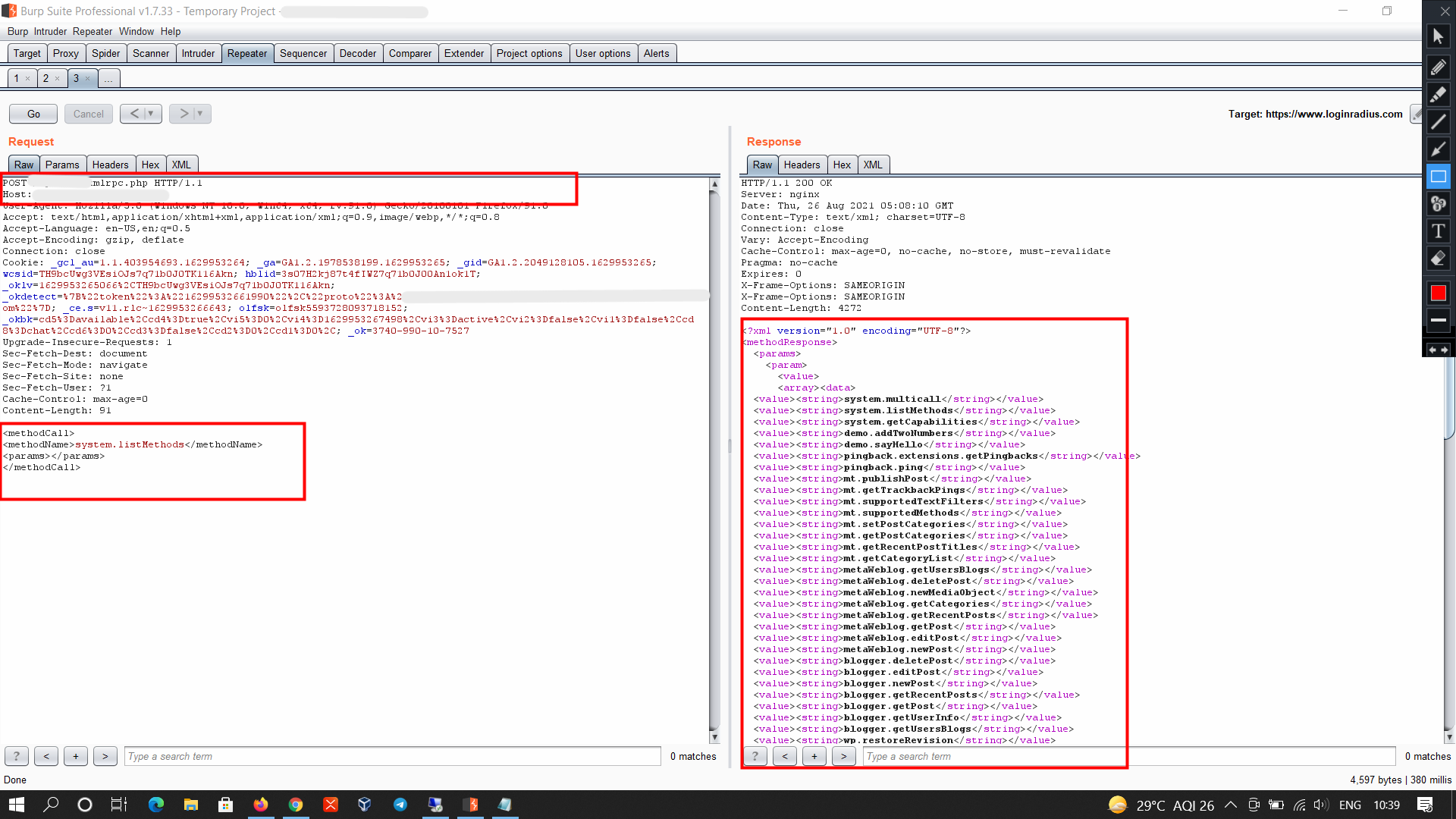Viewport: 1456px width, 819px height.
Task: Switch request view to Headers tab
Action: (x=111, y=165)
